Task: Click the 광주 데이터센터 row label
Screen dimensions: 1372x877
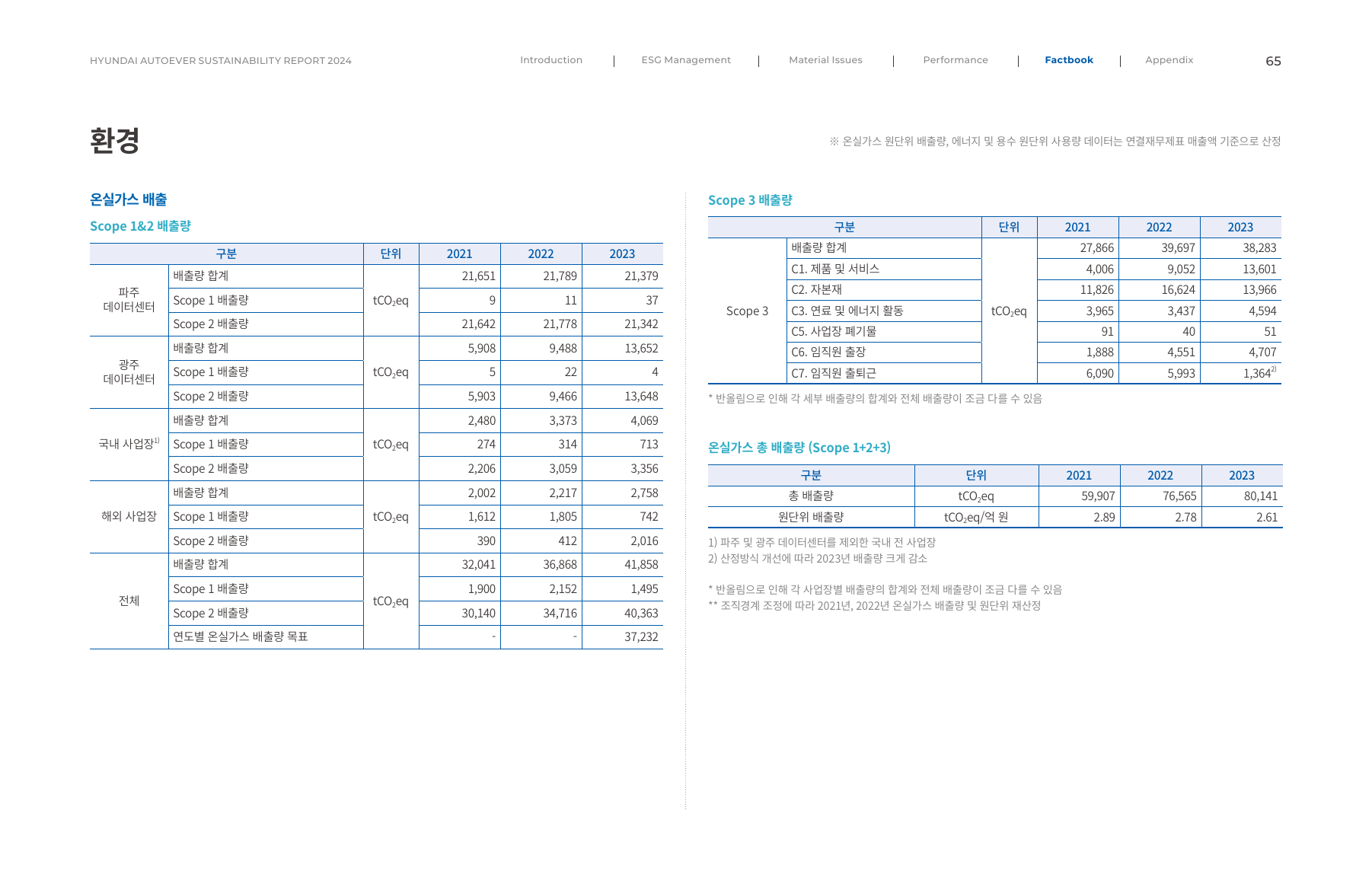Action: click(x=129, y=372)
